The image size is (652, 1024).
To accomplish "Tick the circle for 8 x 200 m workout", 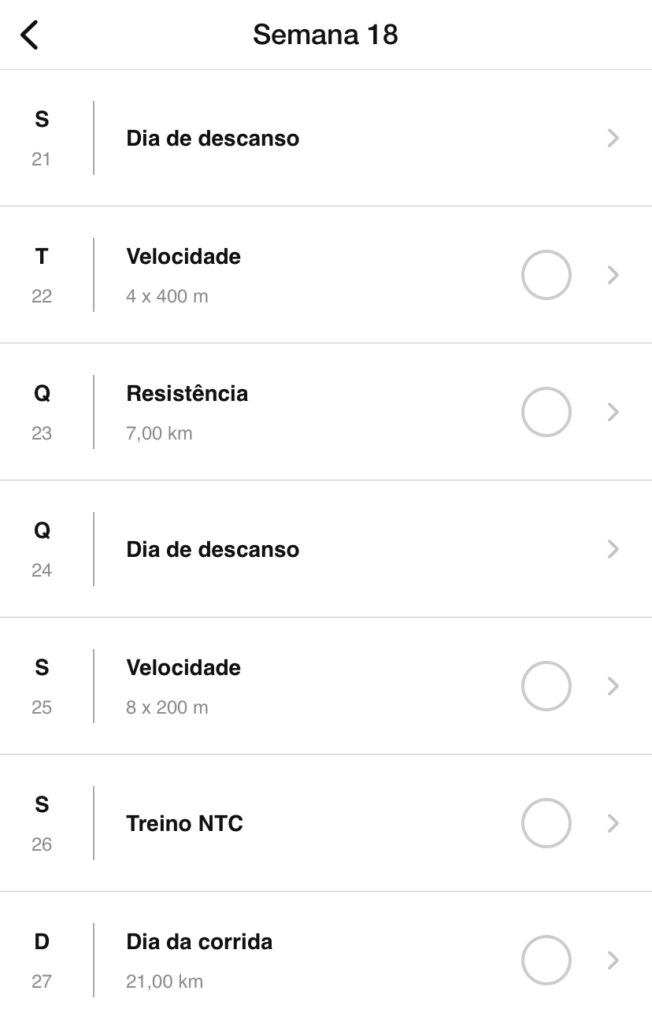I will (x=547, y=686).
